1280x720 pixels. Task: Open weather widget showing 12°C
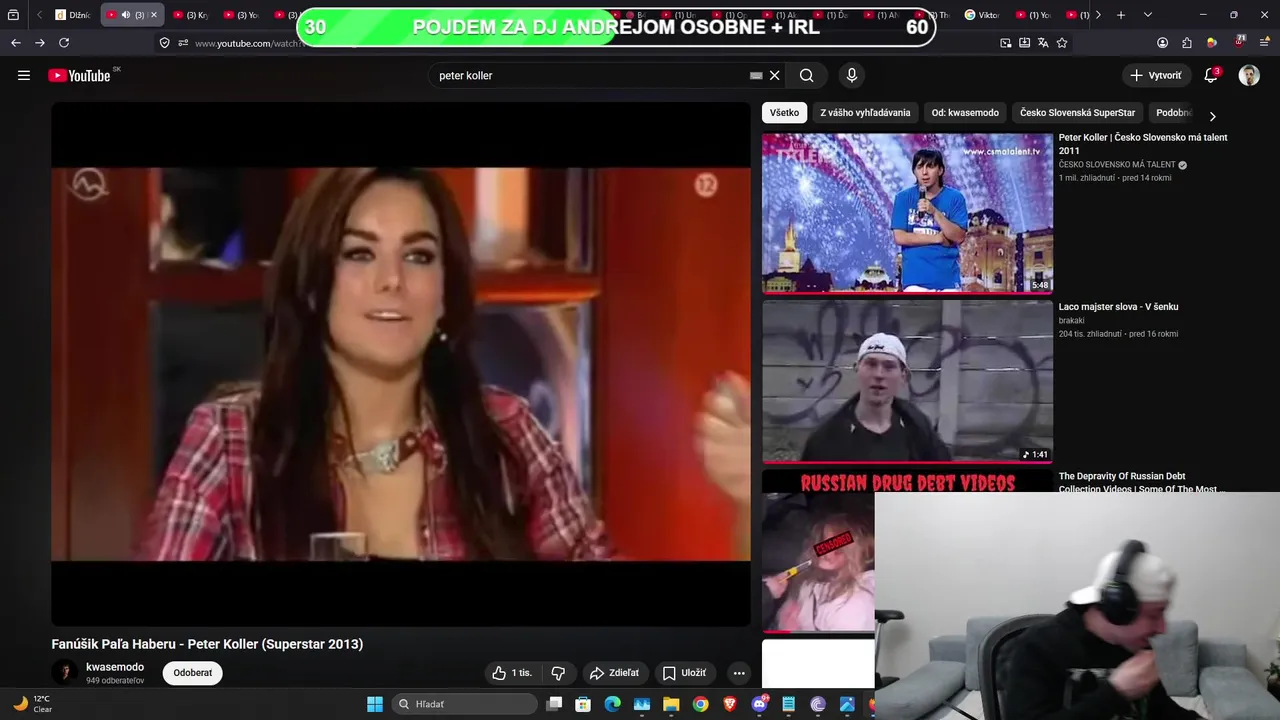31,704
